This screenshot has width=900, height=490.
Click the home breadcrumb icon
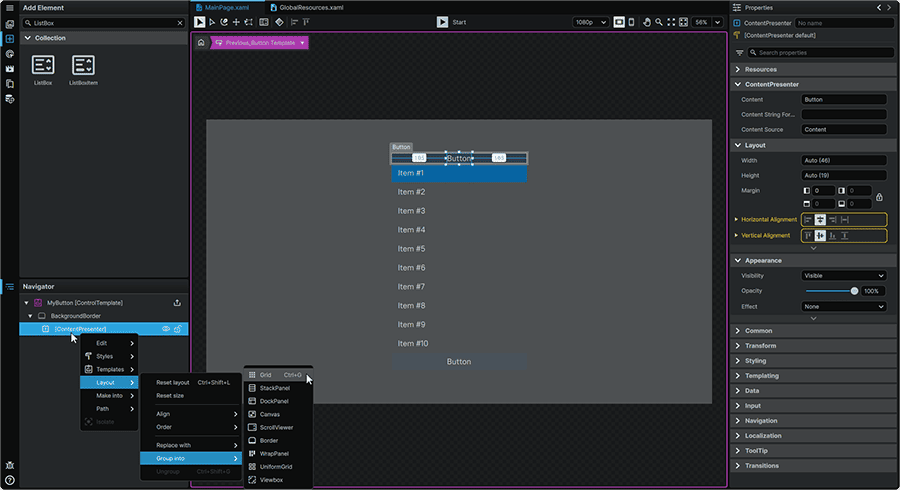pyautogui.click(x=201, y=42)
